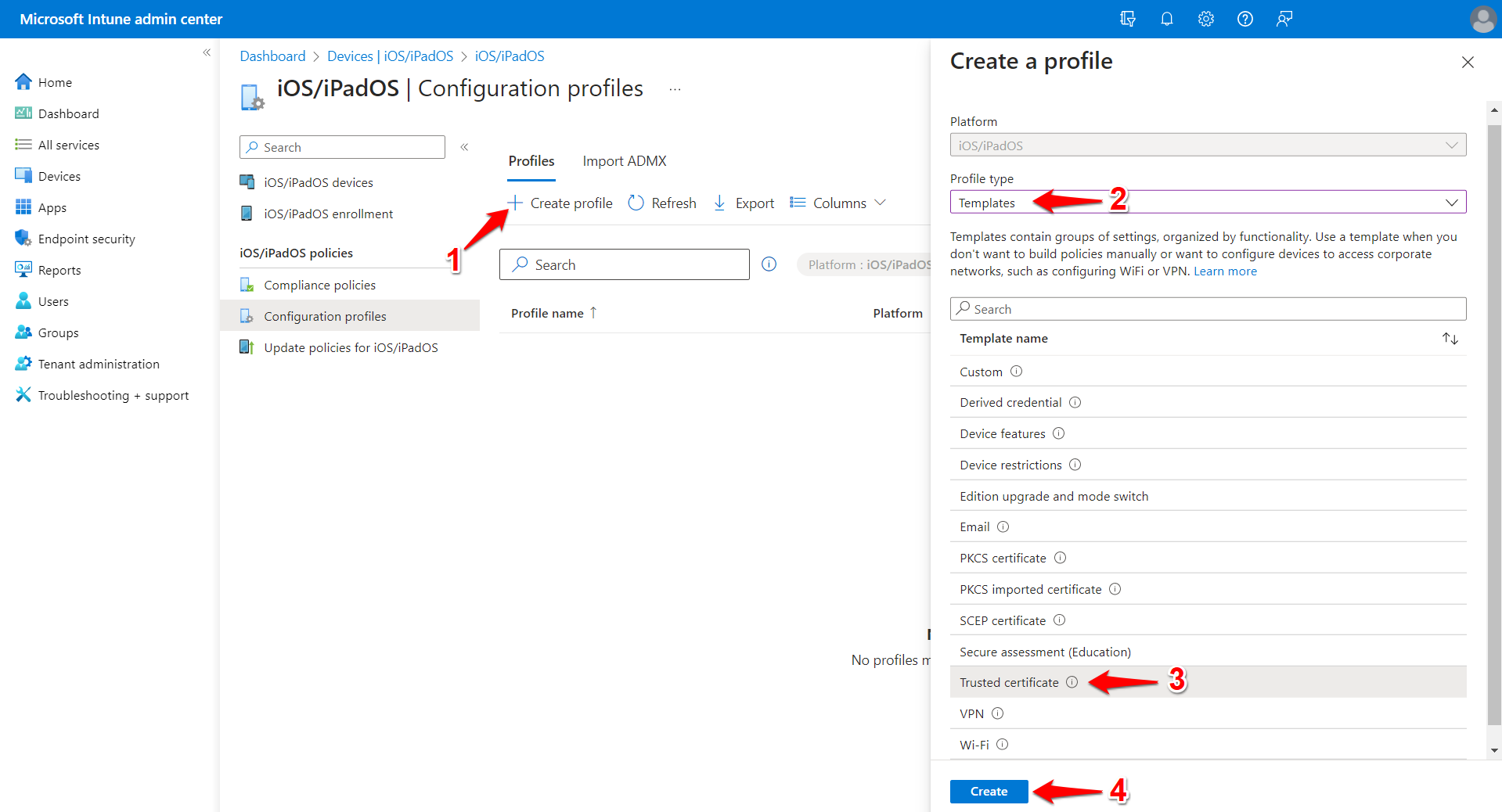
Task: Export the profiles list
Action: [744, 203]
